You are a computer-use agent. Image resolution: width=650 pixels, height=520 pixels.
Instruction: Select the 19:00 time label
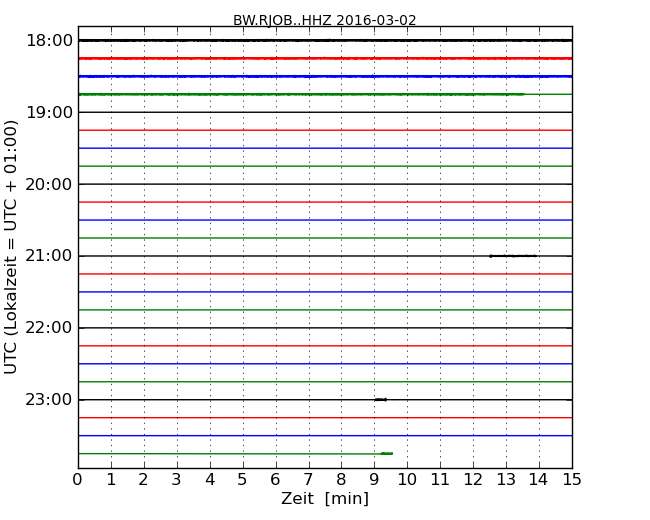[49, 112]
